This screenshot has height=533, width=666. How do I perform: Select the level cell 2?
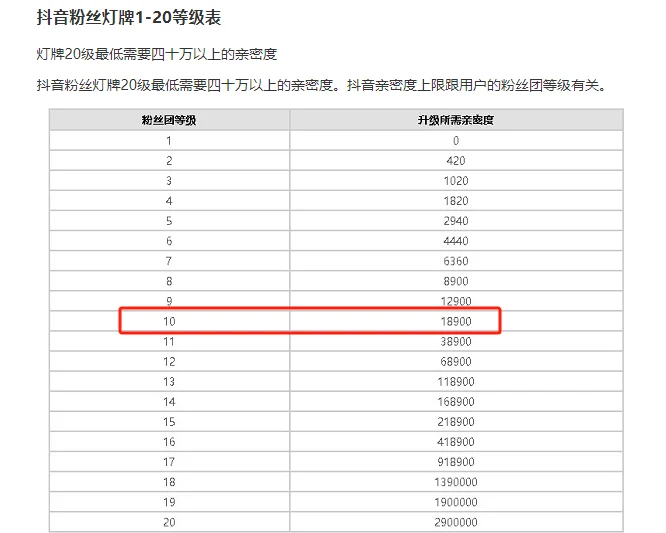pos(169,161)
